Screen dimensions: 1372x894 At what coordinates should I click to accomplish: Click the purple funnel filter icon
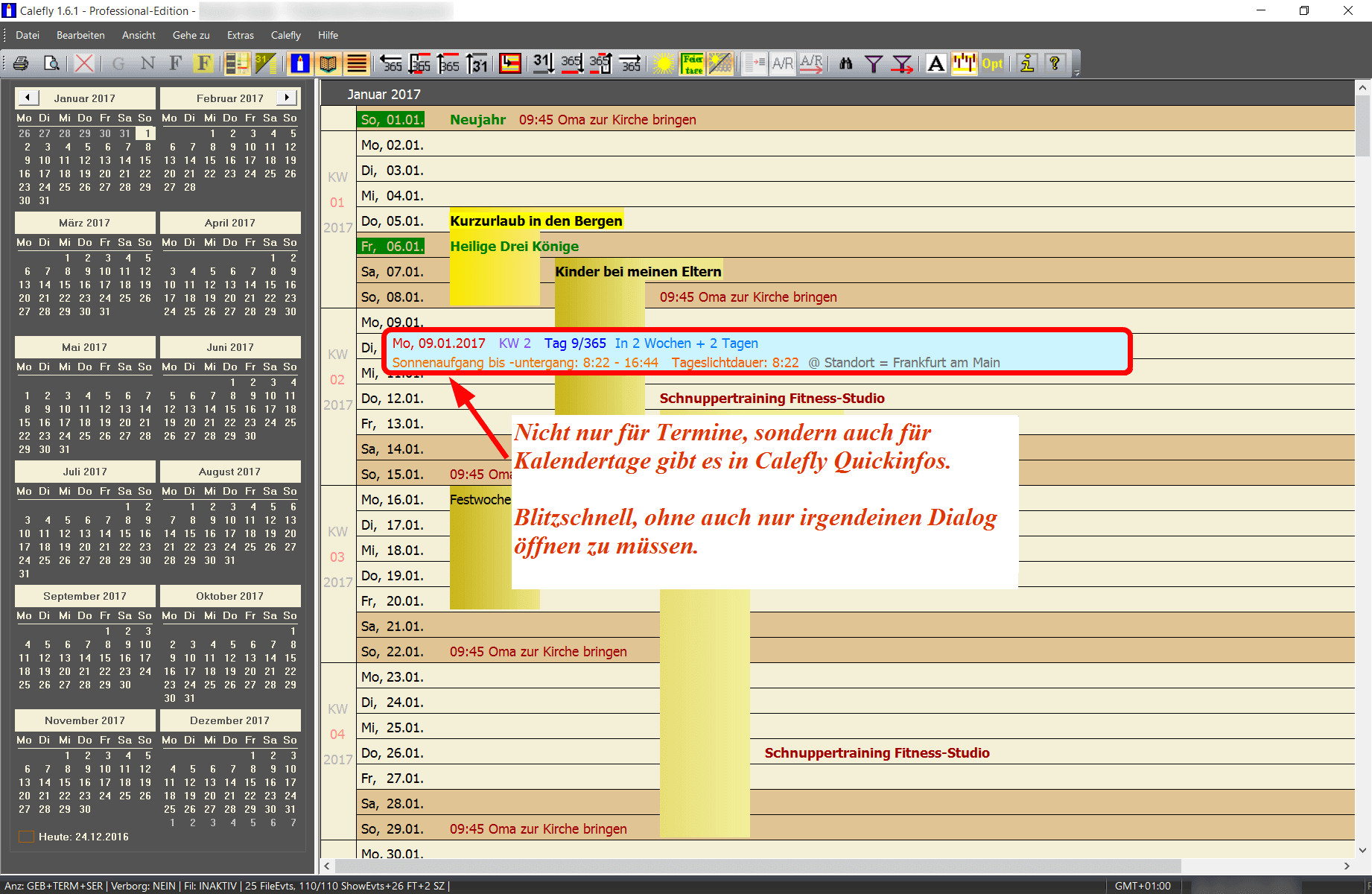pyautogui.click(x=874, y=63)
